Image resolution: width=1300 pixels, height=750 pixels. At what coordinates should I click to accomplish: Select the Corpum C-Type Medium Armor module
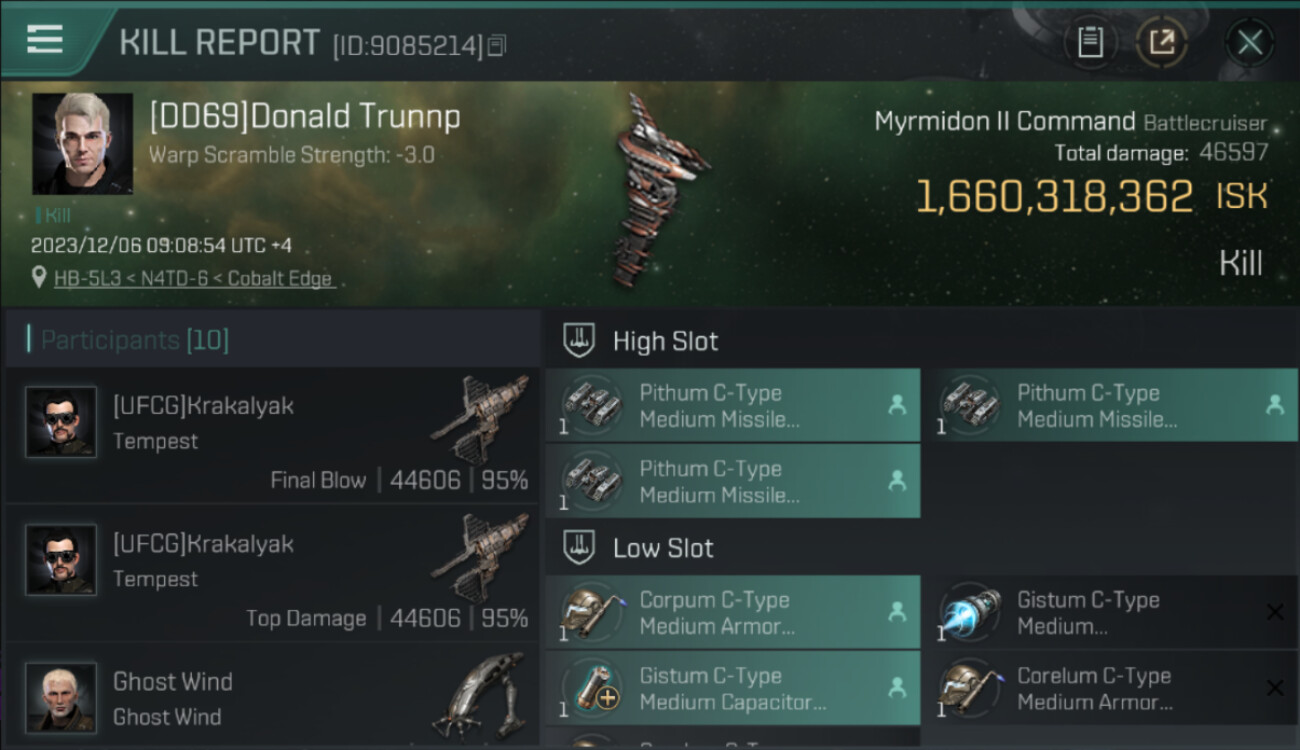733,612
